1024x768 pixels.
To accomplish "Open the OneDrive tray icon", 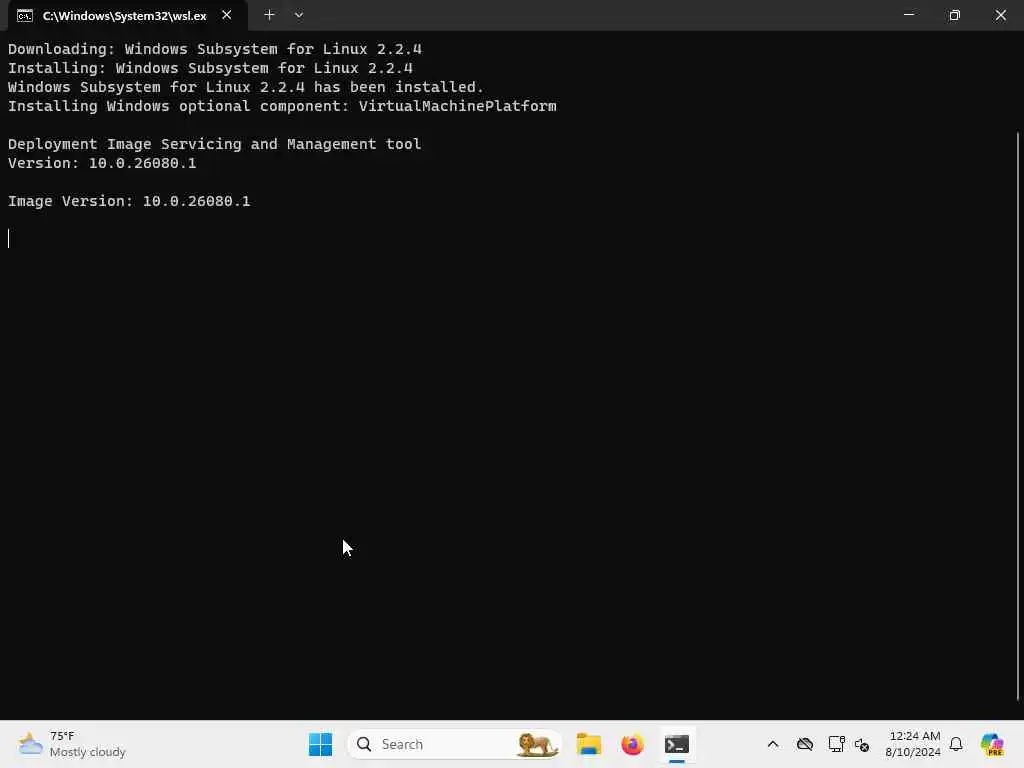I will pyautogui.click(x=805, y=744).
